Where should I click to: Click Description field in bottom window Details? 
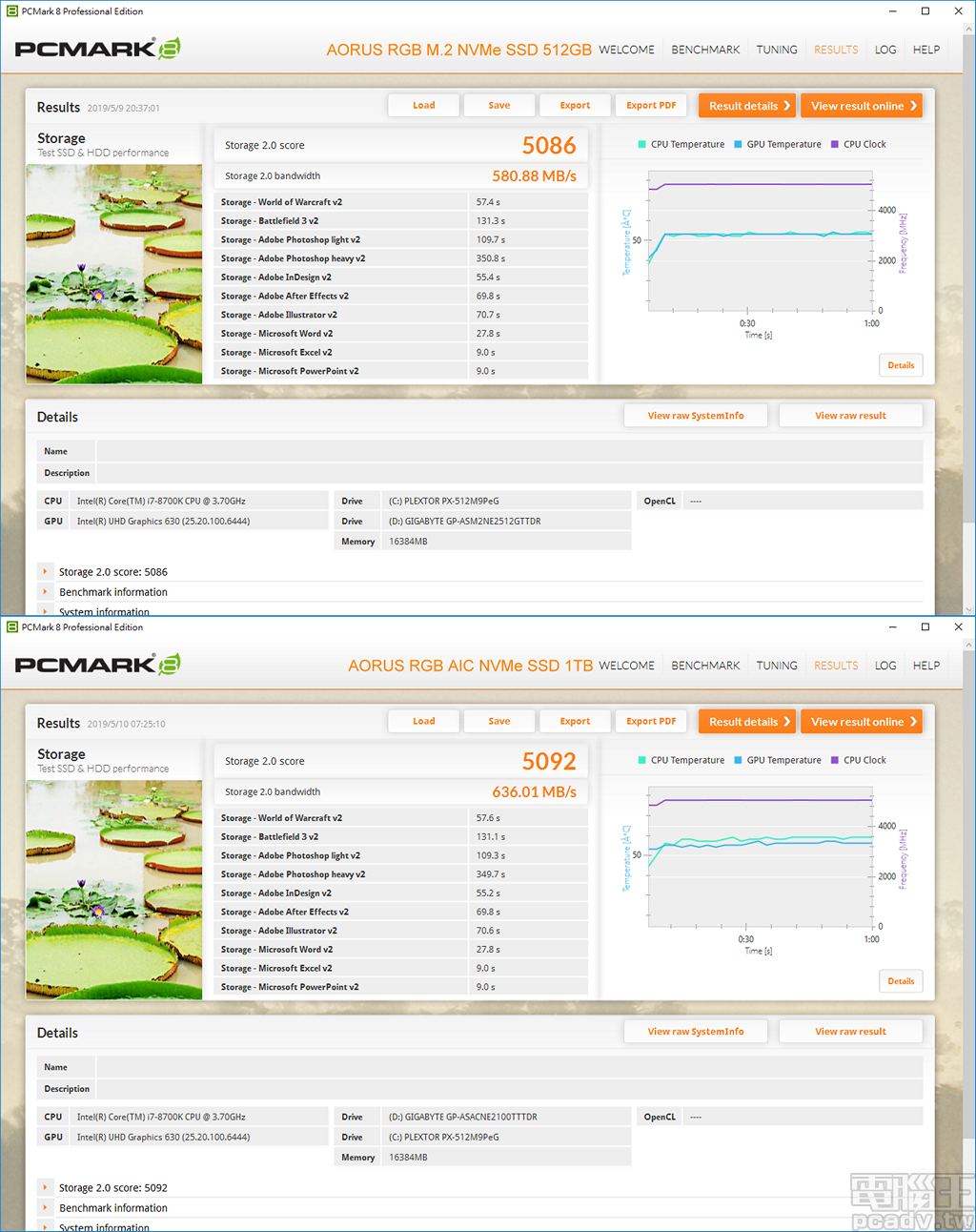click(510, 1089)
